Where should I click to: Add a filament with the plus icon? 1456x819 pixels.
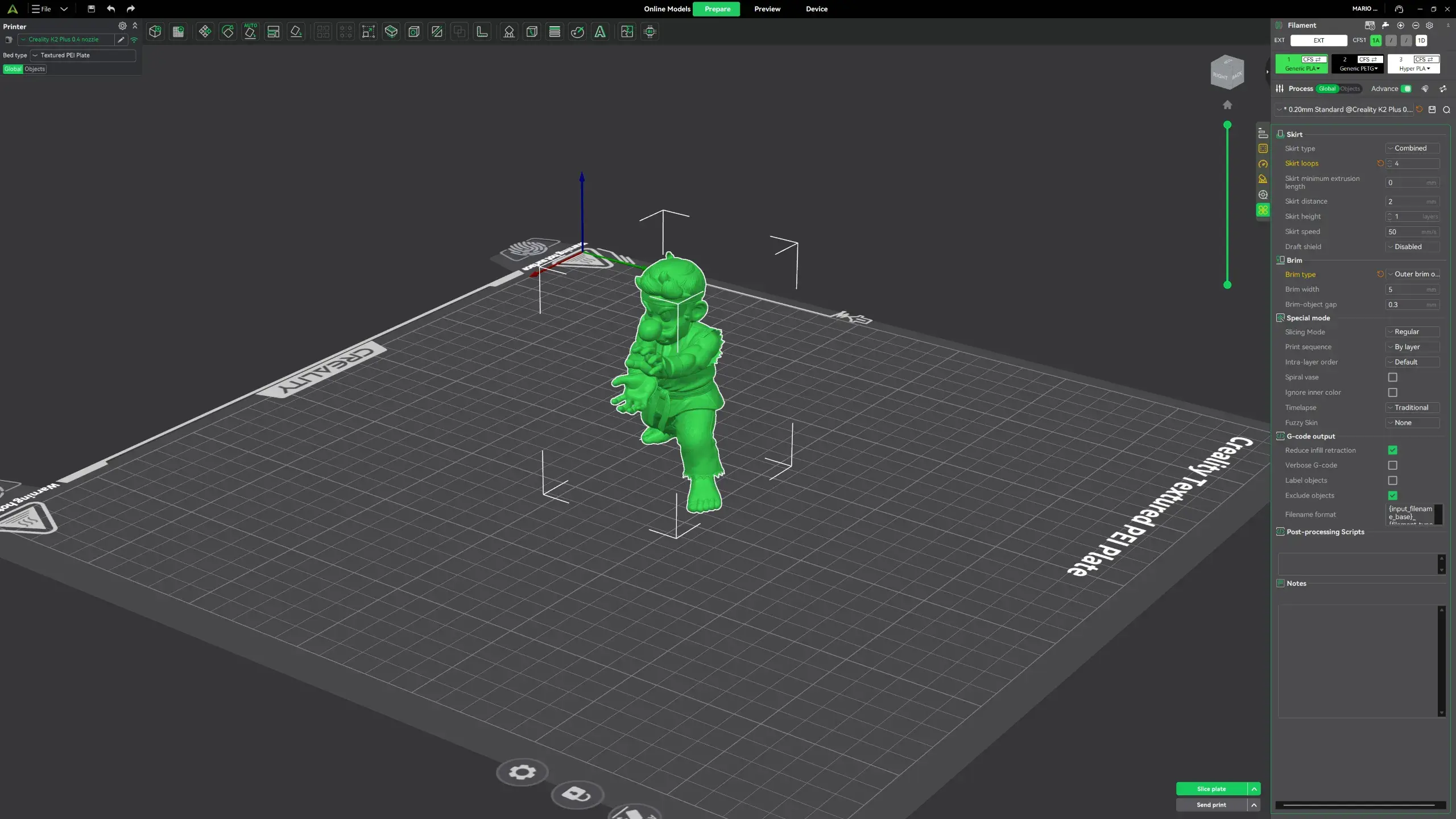1401,25
